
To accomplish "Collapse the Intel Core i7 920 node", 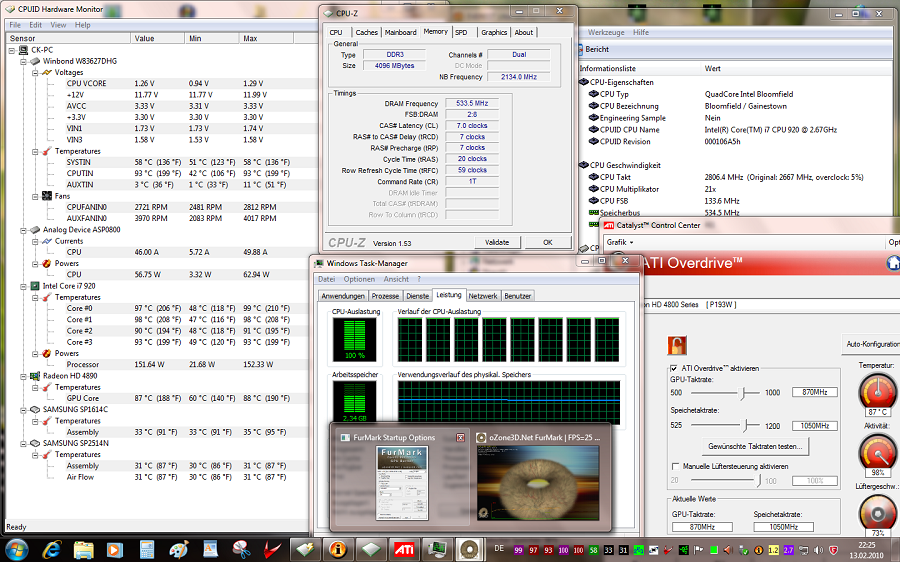I will pyautogui.click(x=24, y=286).
